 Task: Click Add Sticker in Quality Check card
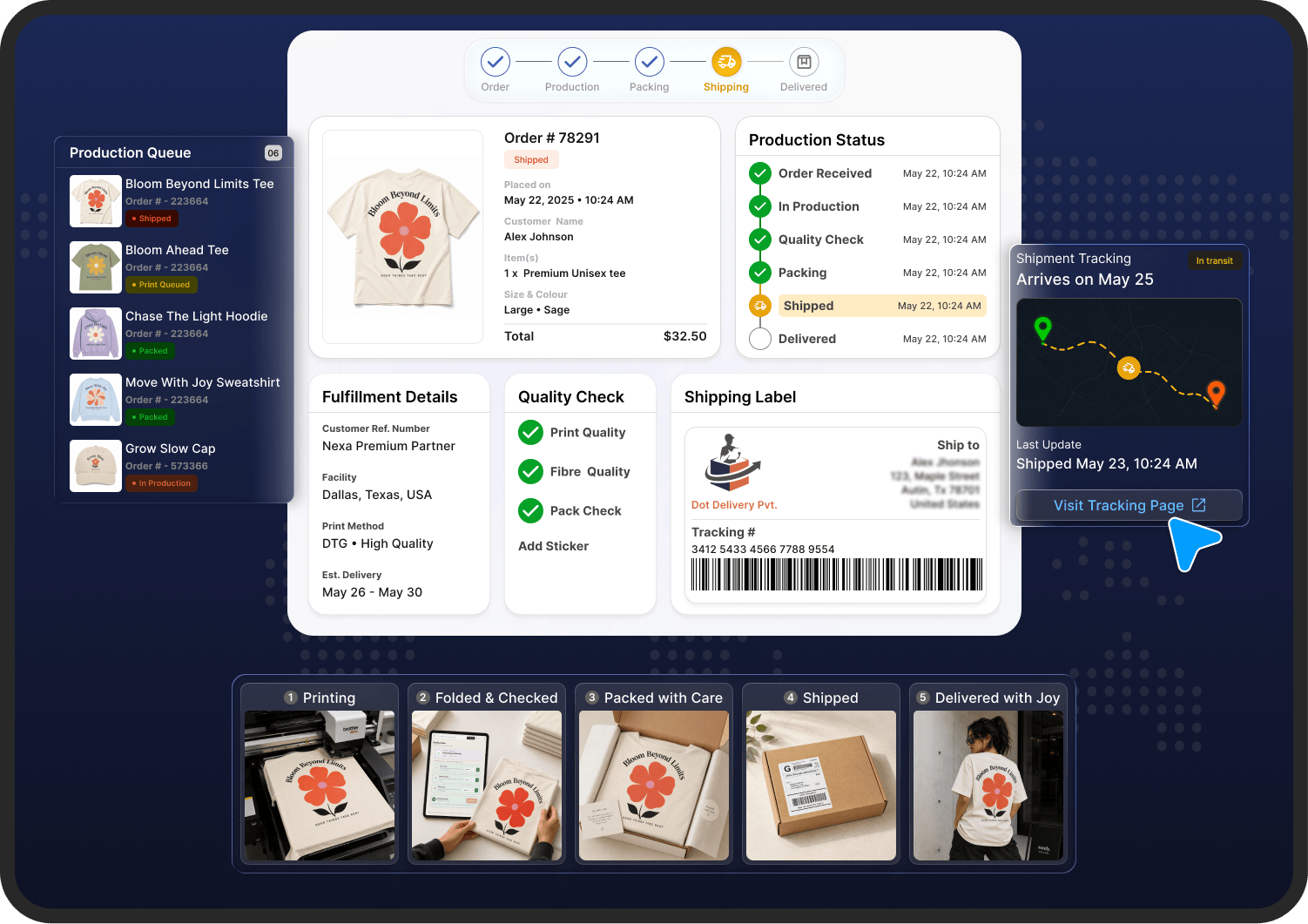click(x=554, y=546)
